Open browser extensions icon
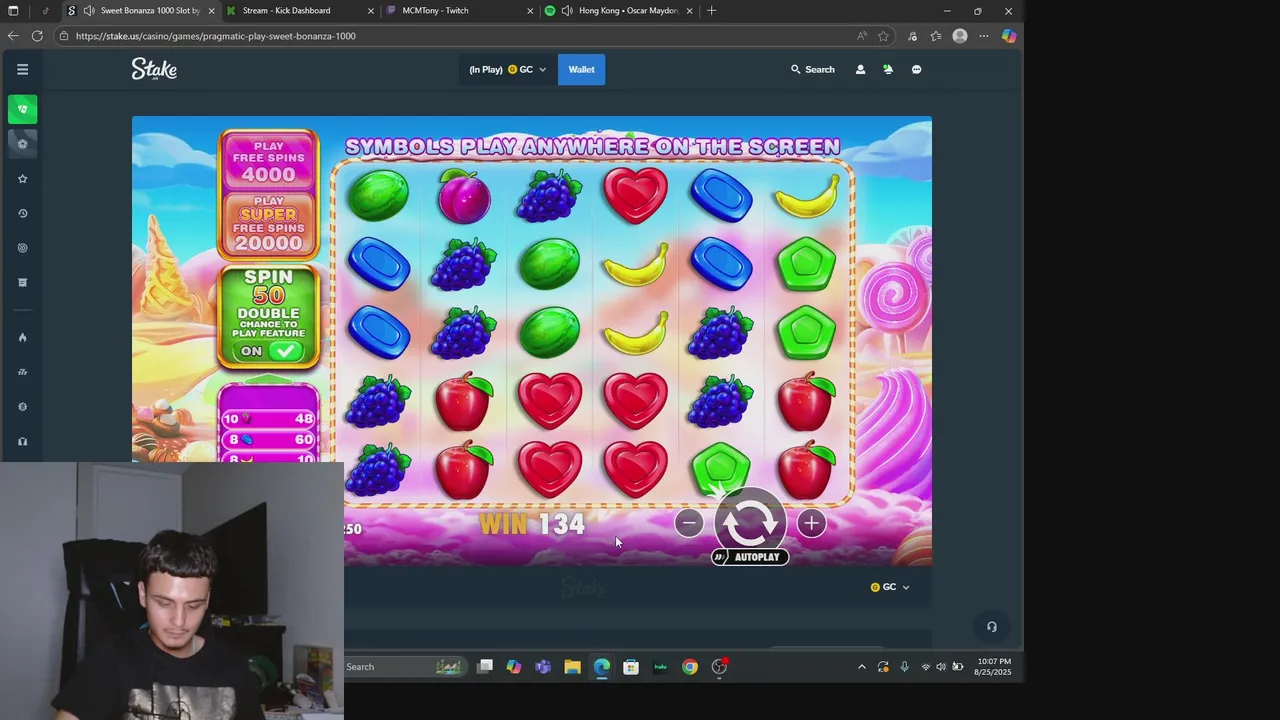1280x720 pixels. pyautogui.click(x=912, y=36)
